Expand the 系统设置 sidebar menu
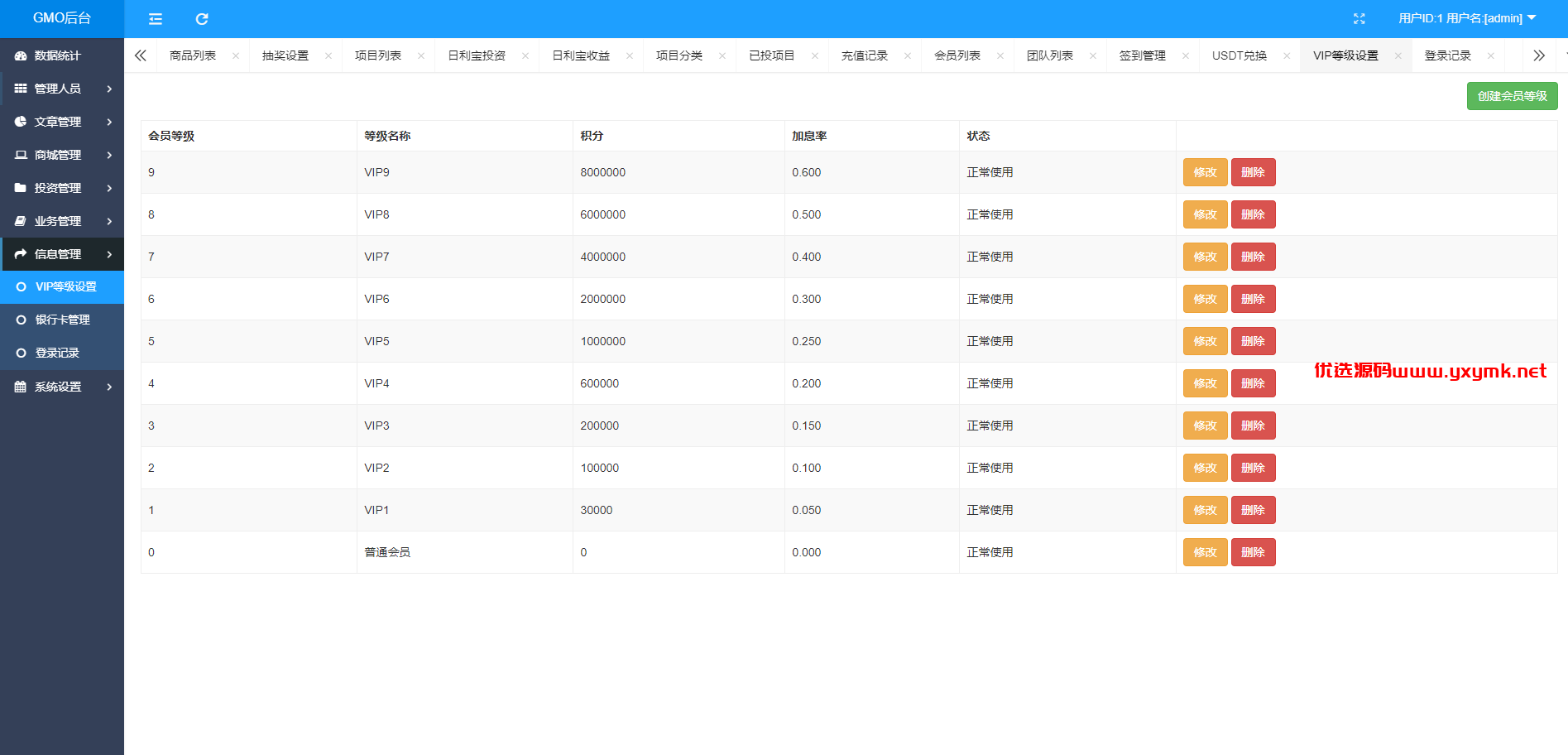Image resolution: width=1568 pixels, height=755 pixels. coord(62,387)
